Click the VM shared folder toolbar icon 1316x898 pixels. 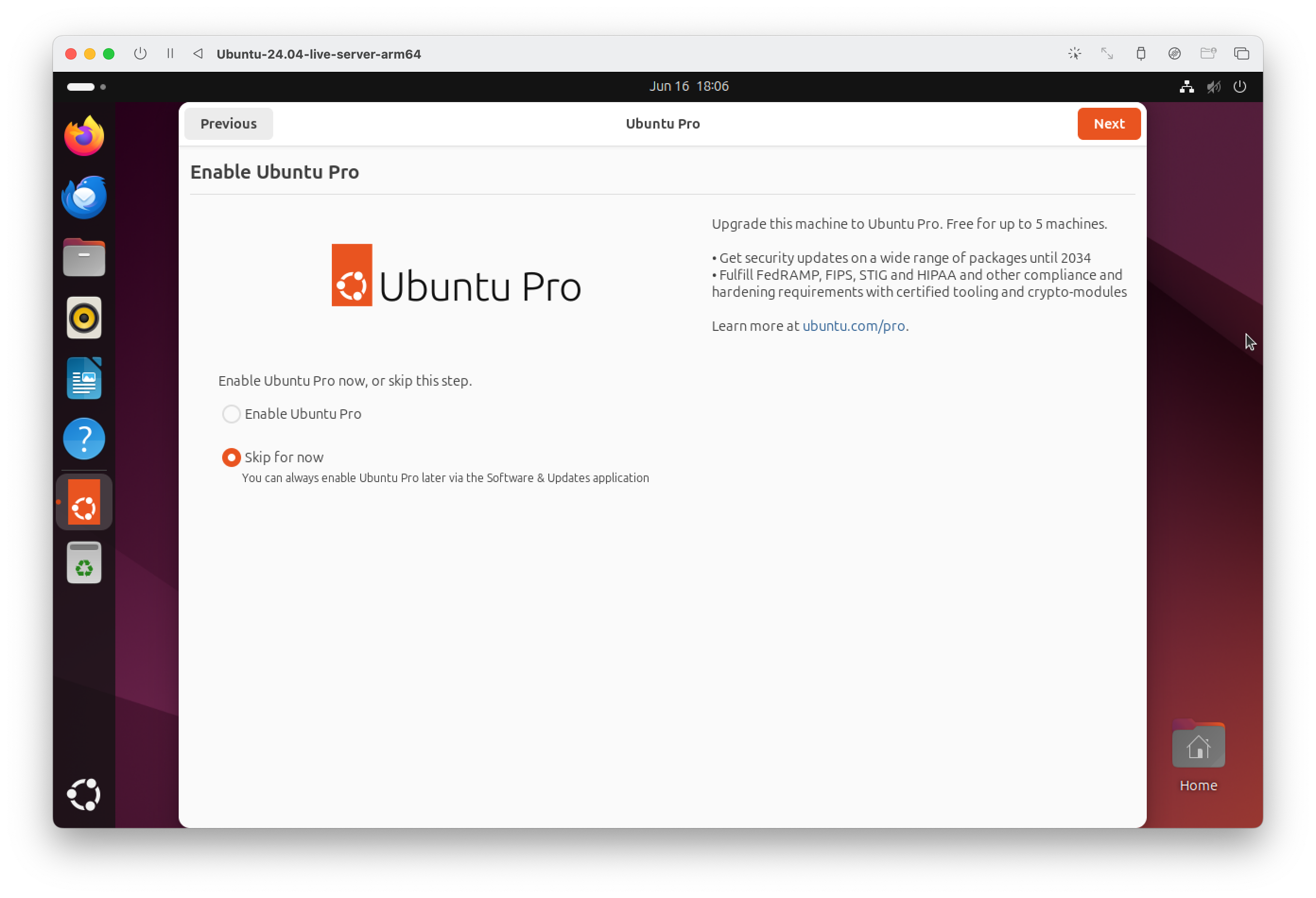pos(1208,54)
